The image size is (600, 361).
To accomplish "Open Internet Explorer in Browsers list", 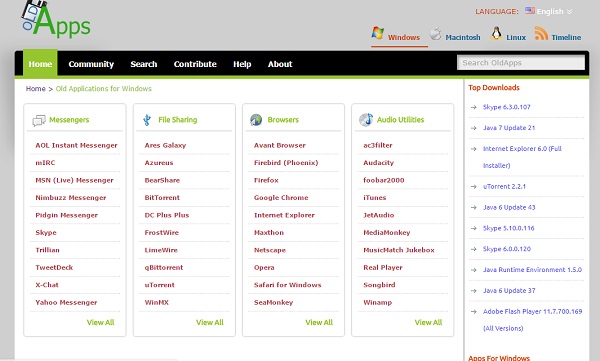I will tap(284, 215).
